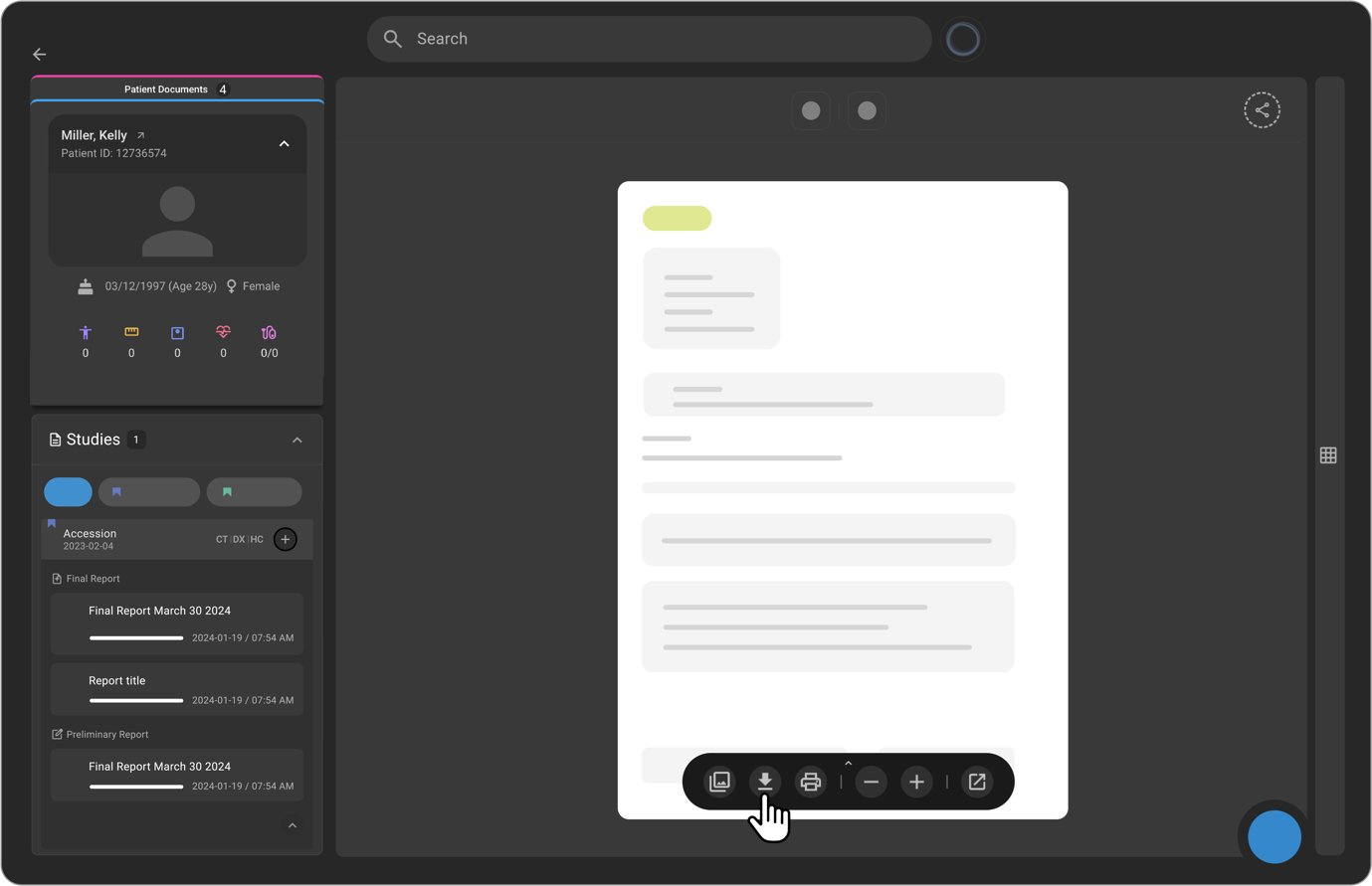1372x886 pixels.
Task: Click the back arrow at top left
Action: (x=40, y=55)
